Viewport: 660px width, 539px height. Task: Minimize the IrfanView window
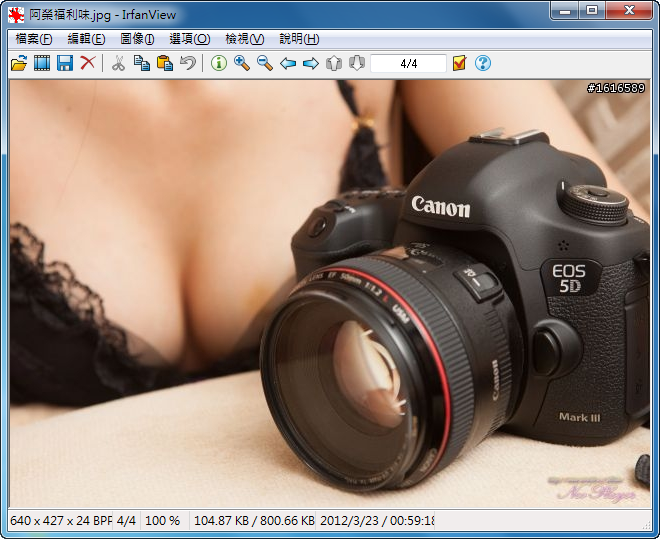pyautogui.click(x=565, y=11)
